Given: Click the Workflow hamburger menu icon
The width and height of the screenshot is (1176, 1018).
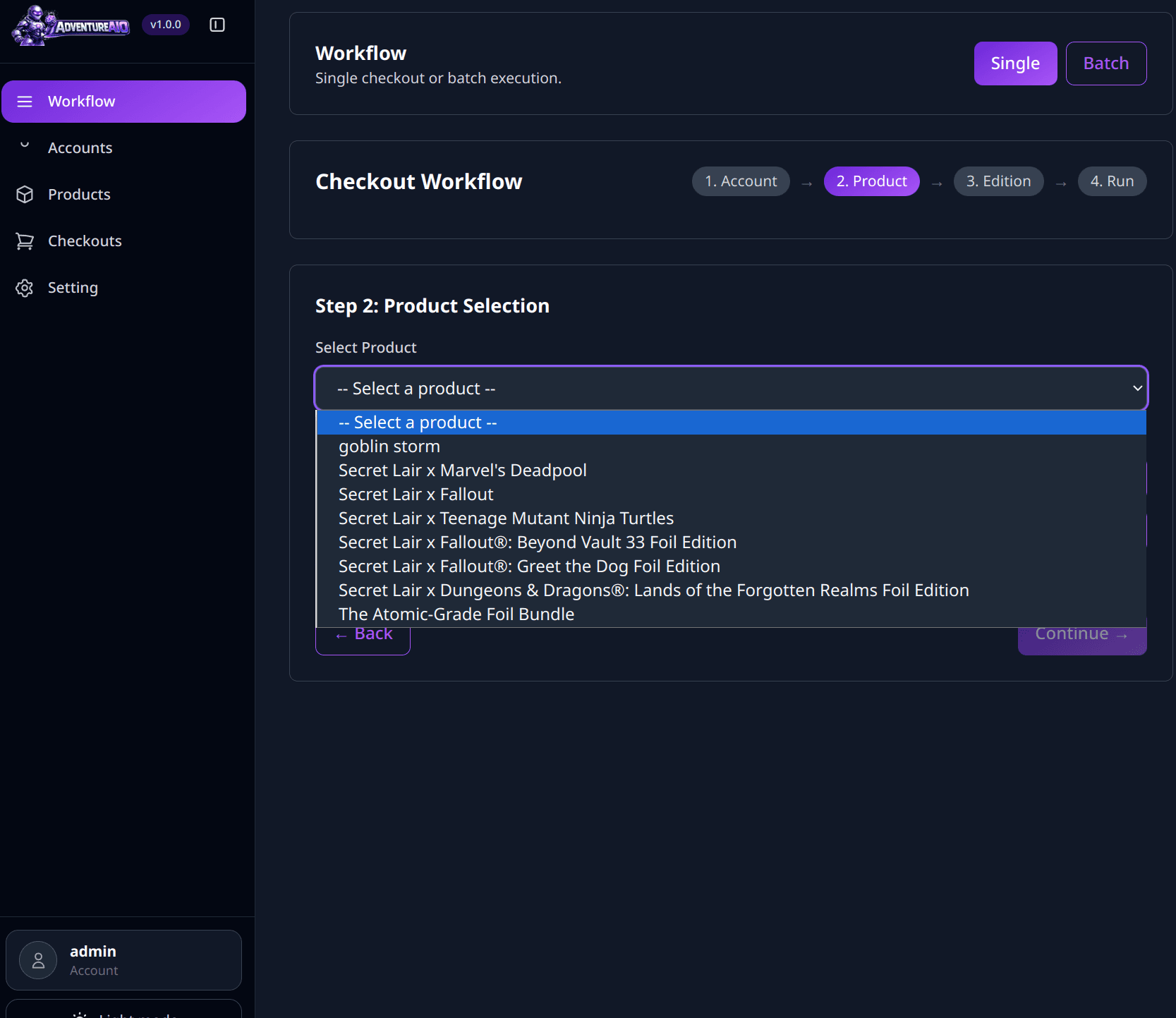Looking at the screenshot, I should (x=25, y=102).
